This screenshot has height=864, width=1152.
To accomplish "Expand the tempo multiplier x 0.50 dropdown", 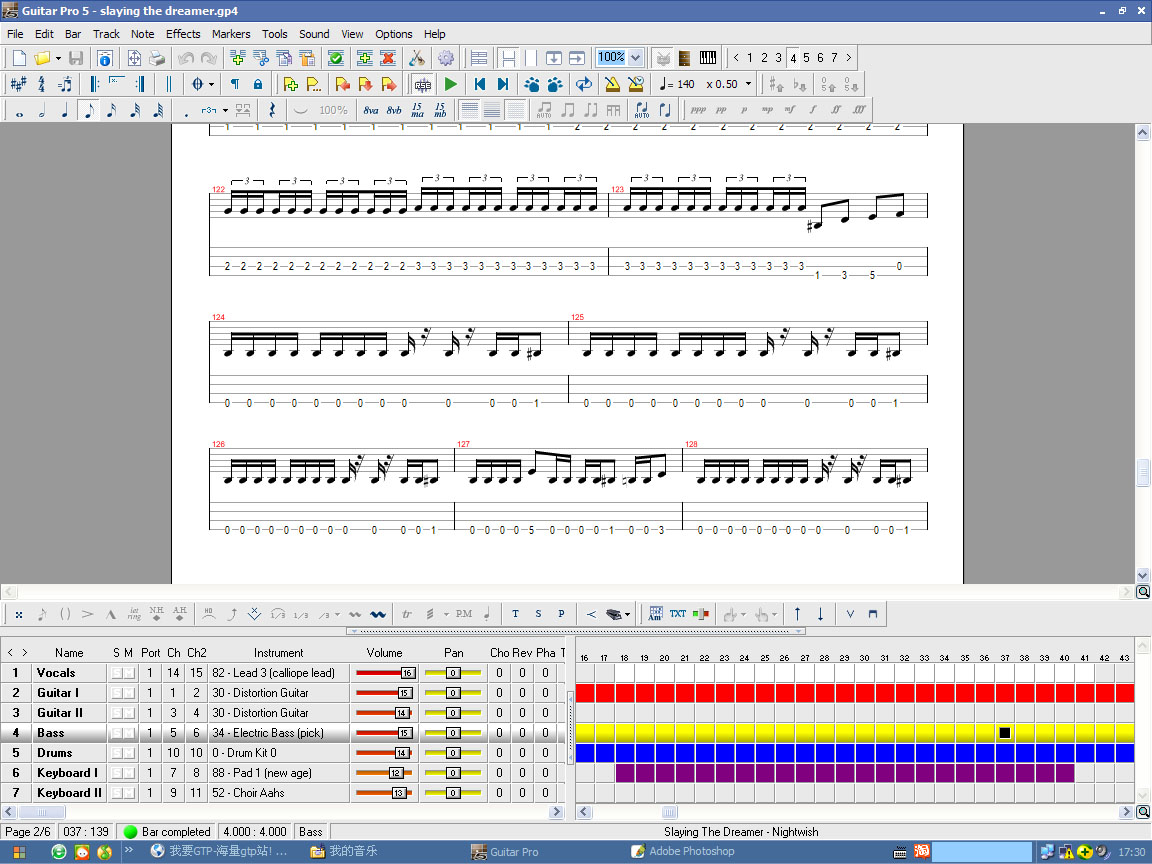I will pyautogui.click(x=748, y=84).
